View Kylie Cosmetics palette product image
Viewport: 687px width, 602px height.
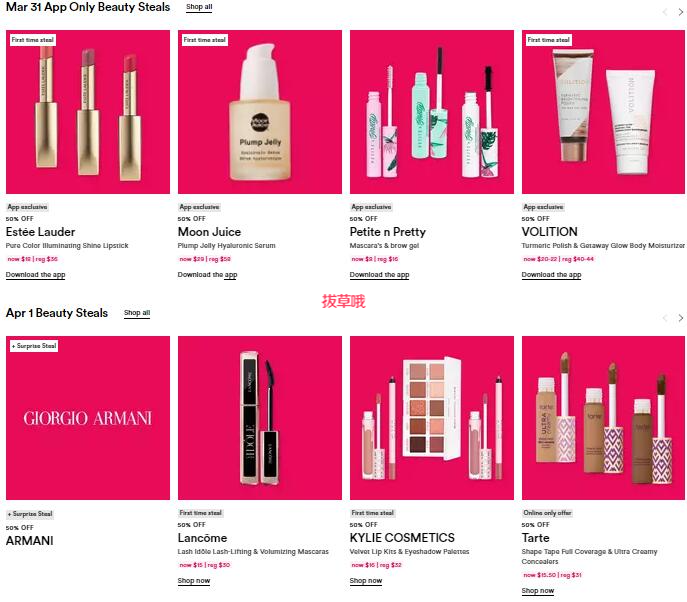432,418
